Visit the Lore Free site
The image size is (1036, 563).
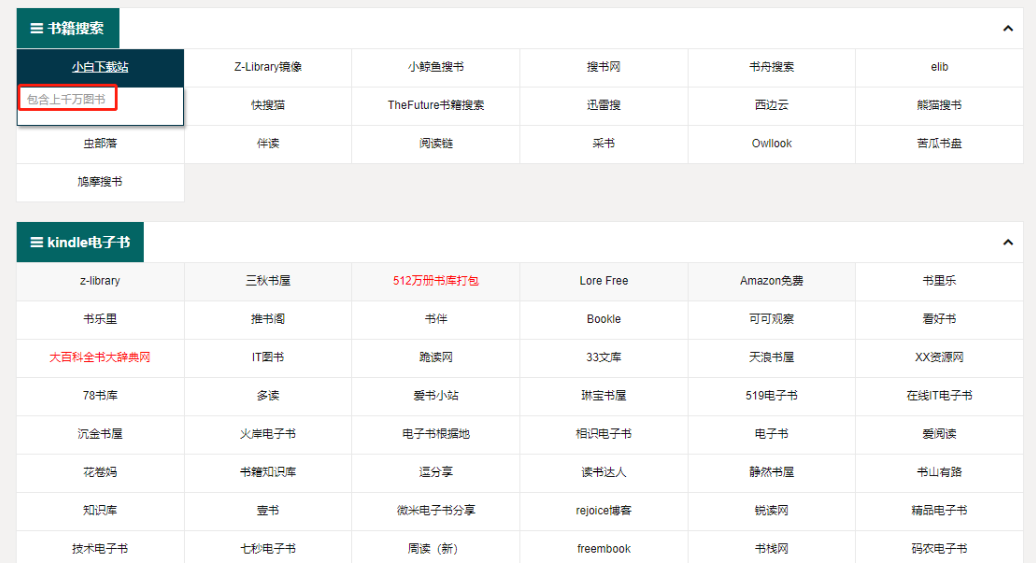[x=604, y=281]
